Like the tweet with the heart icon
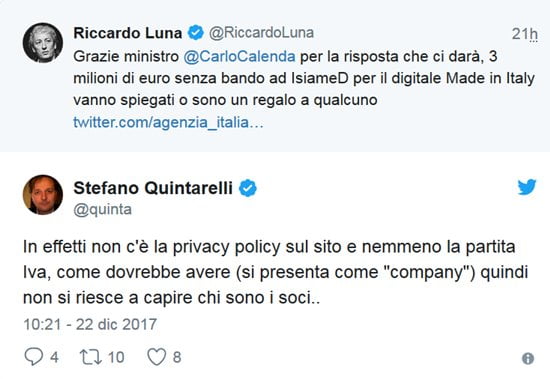This screenshot has width=550, height=379. (156, 357)
